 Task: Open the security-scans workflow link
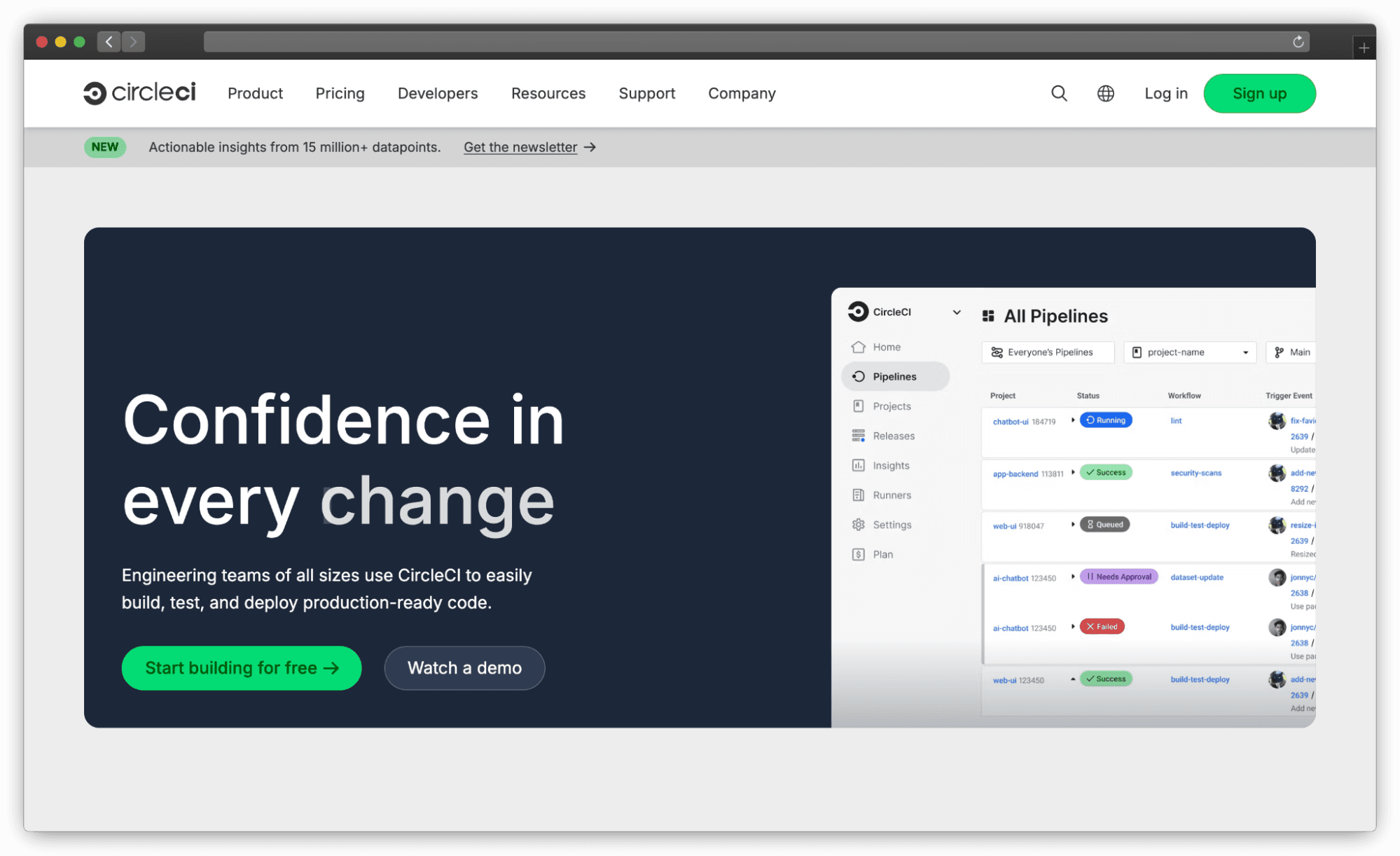point(1196,473)
